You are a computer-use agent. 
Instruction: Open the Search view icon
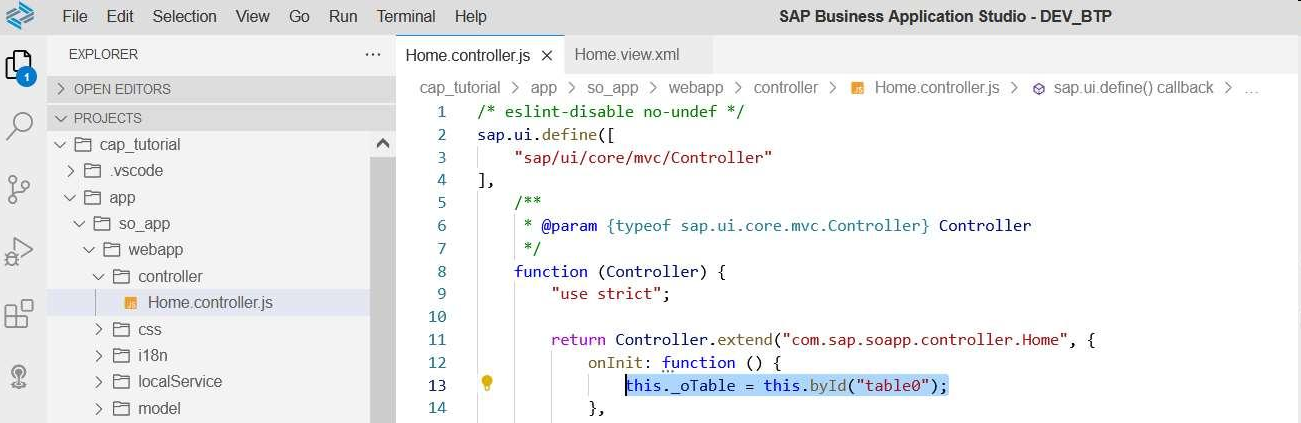pos(20,126)
